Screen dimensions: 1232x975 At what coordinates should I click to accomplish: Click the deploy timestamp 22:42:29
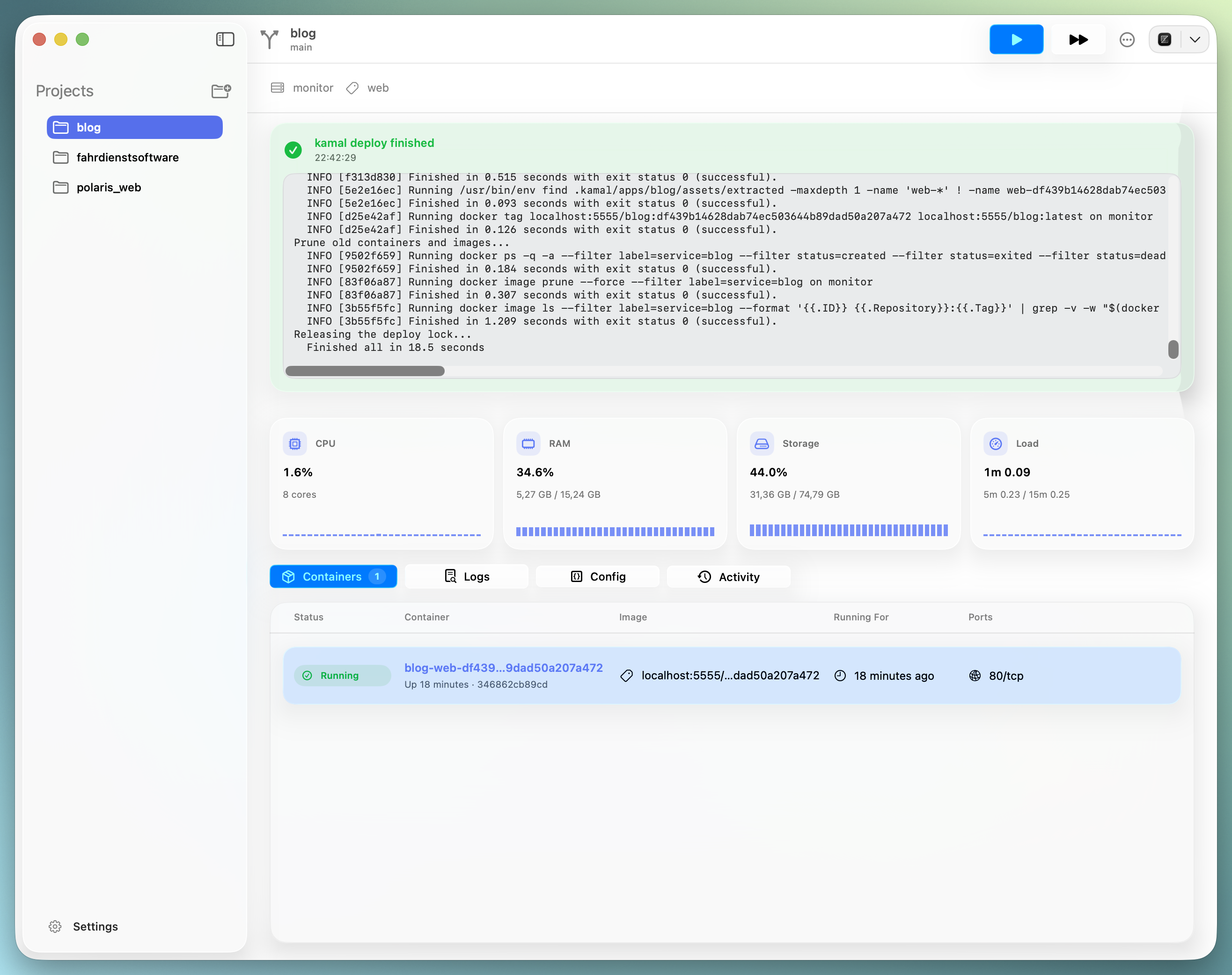pyautogui.click(x=335, y=158)
